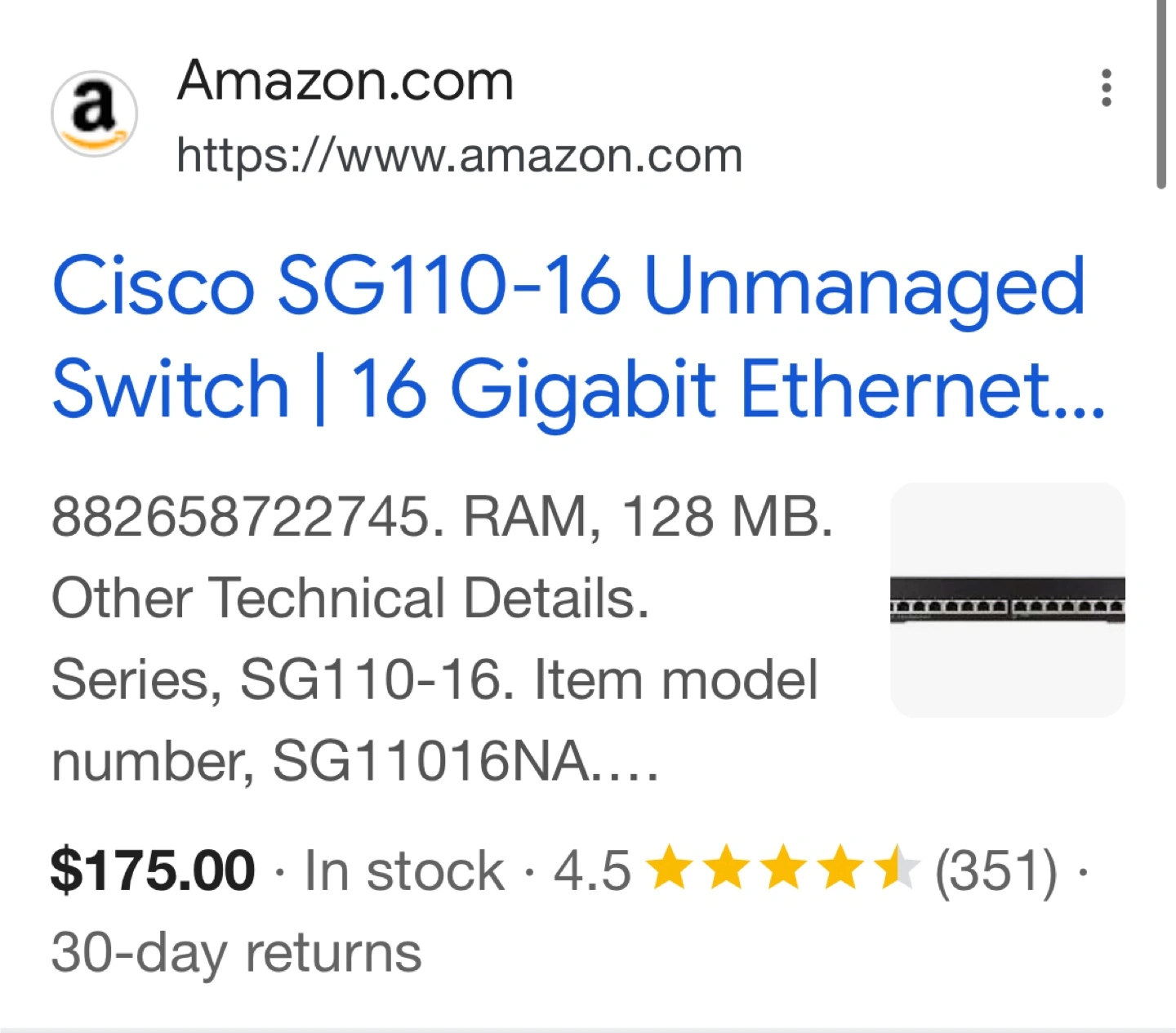
Task: Click the '16 Gigabit Ethernet...' title line
Action: pos(727,389)
